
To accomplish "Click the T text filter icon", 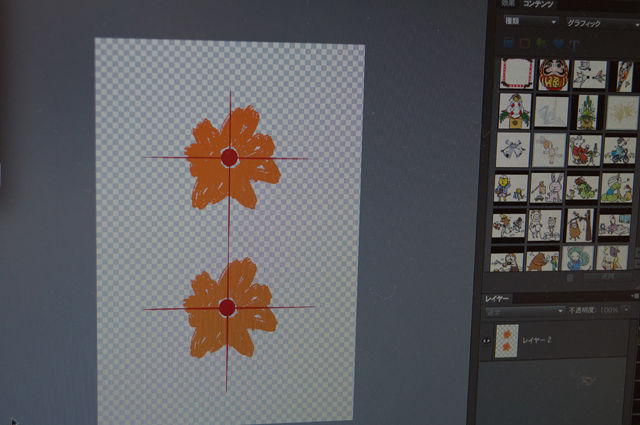I will [576, 44].
